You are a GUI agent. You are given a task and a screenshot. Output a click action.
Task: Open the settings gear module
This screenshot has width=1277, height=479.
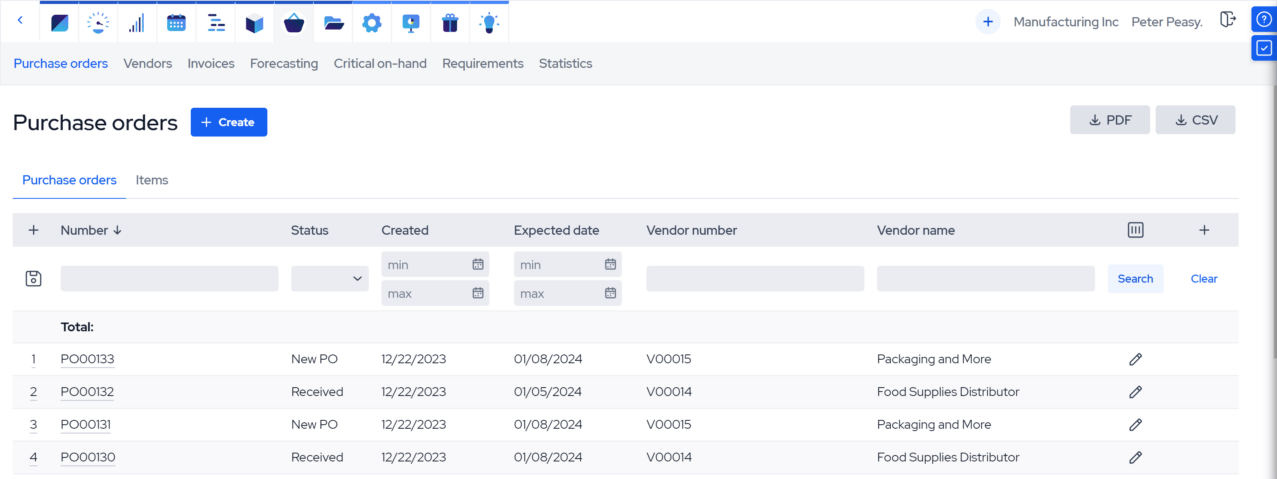tap(372, 22)
